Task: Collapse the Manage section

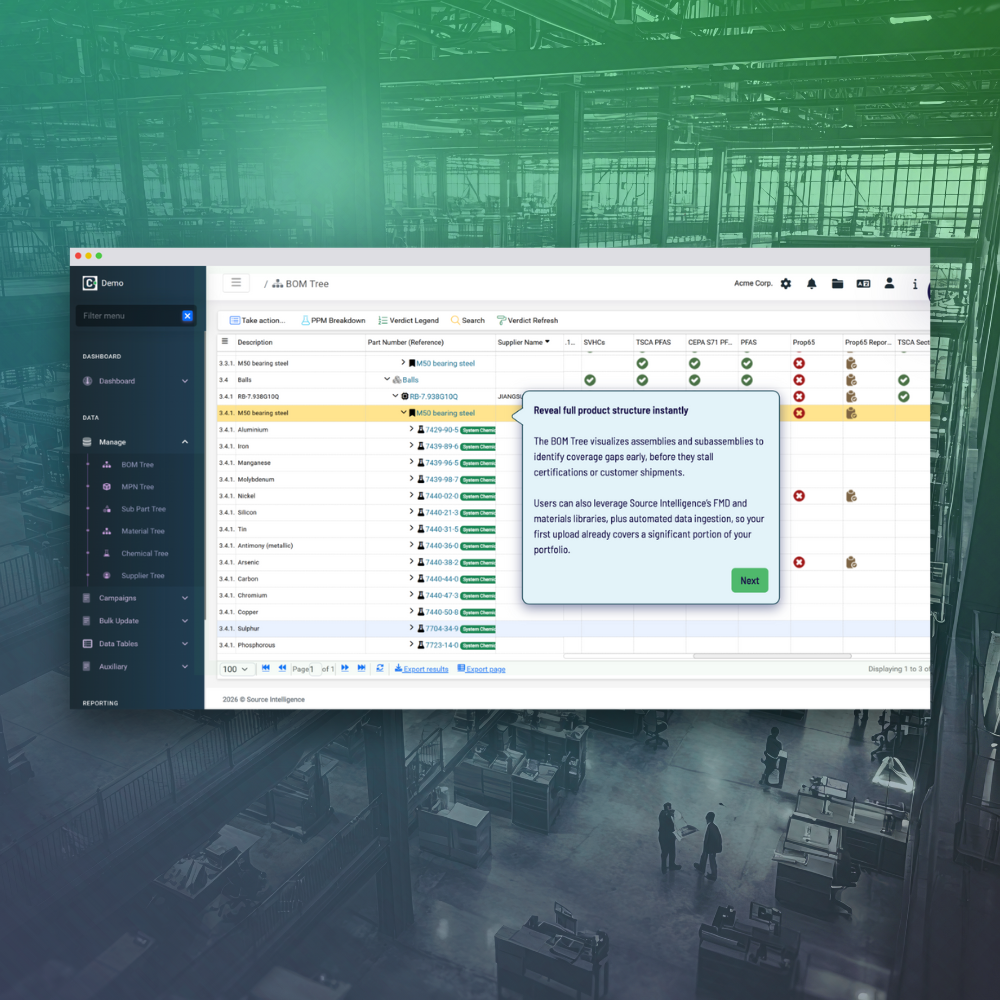Action: (136, 442)
